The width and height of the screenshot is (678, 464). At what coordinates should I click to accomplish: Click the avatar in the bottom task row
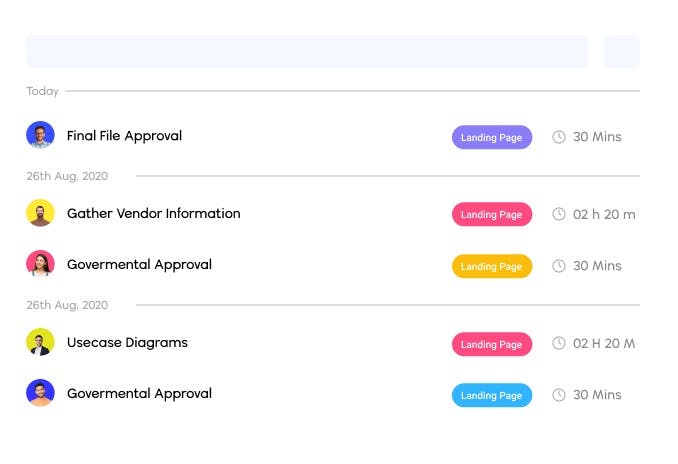40,393
